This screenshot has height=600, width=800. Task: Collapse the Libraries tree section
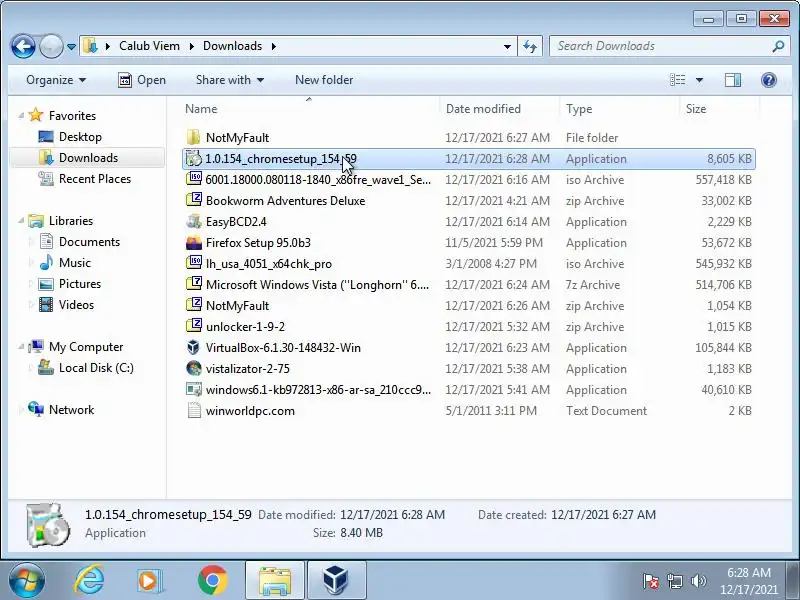21,220
